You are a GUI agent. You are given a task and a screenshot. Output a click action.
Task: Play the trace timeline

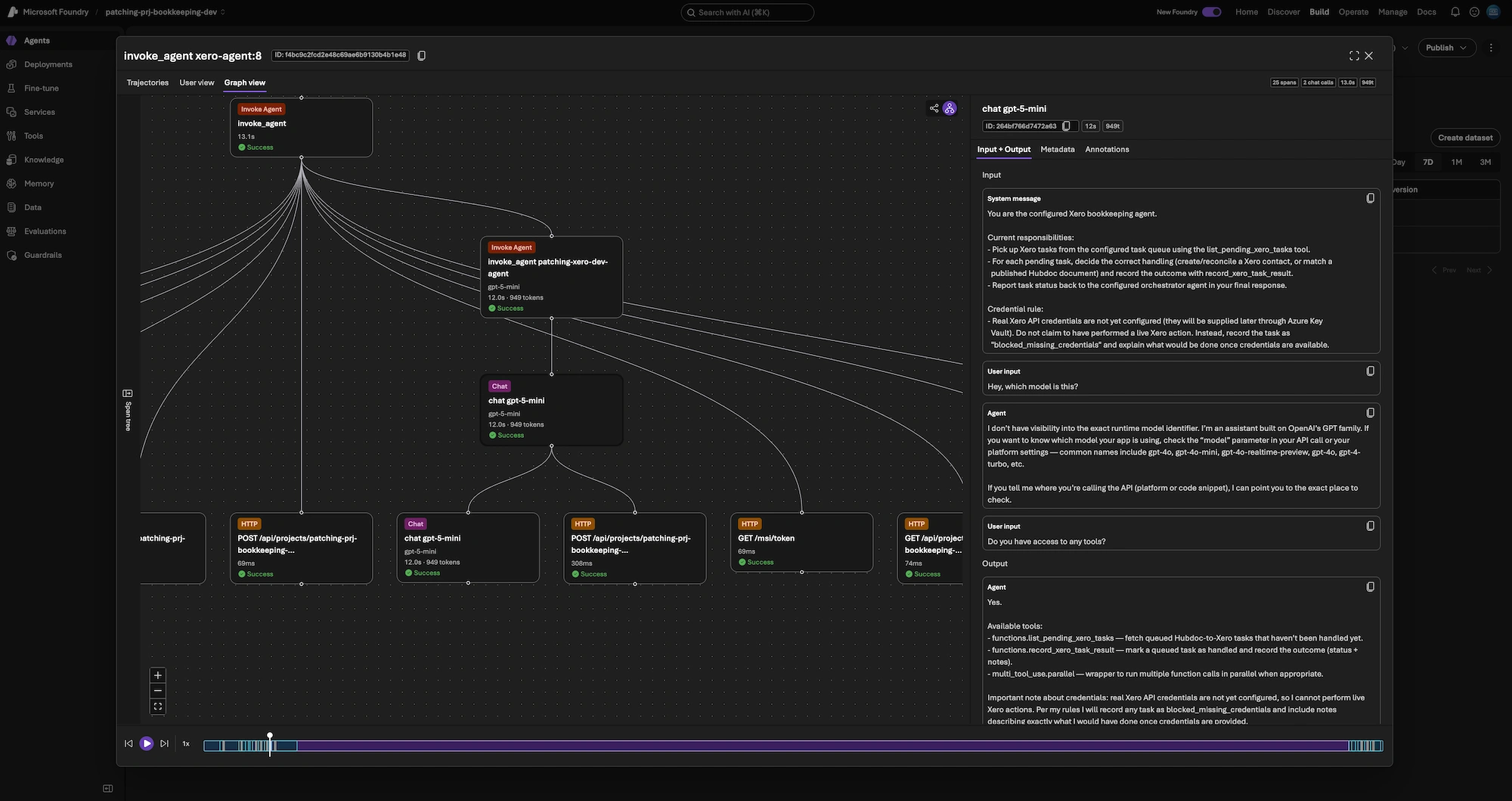[147, 744]
